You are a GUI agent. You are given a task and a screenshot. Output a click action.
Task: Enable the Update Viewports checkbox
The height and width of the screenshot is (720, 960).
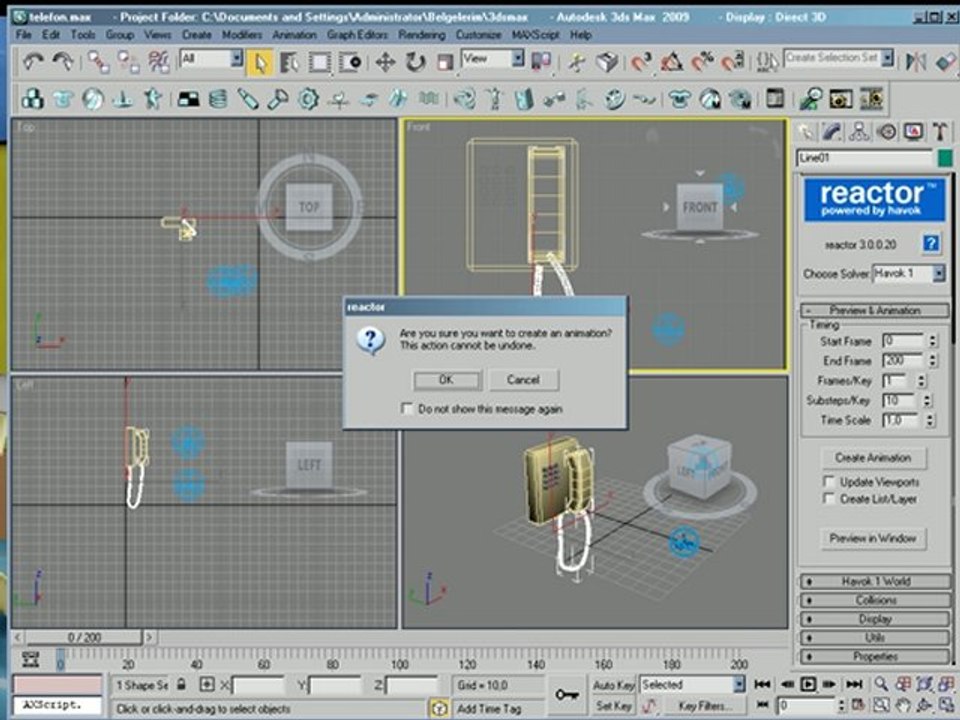click(828, 481)
